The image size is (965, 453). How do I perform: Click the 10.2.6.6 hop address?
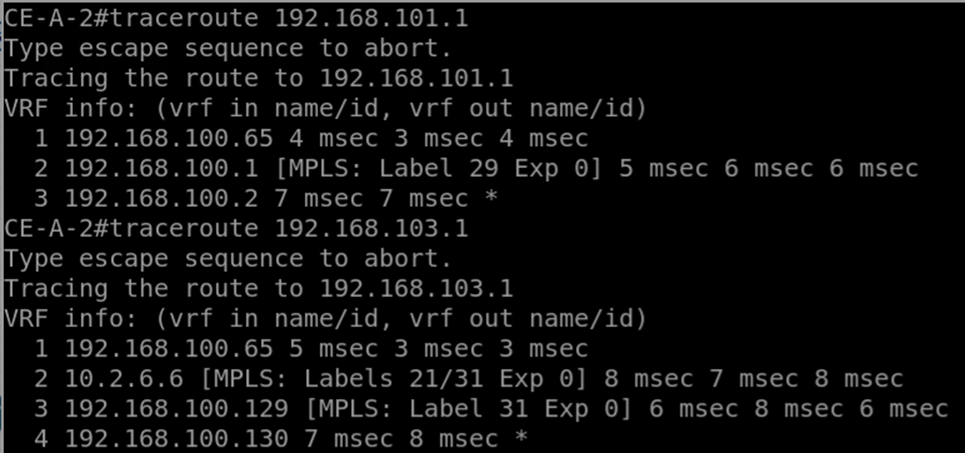tap(124, 379)
